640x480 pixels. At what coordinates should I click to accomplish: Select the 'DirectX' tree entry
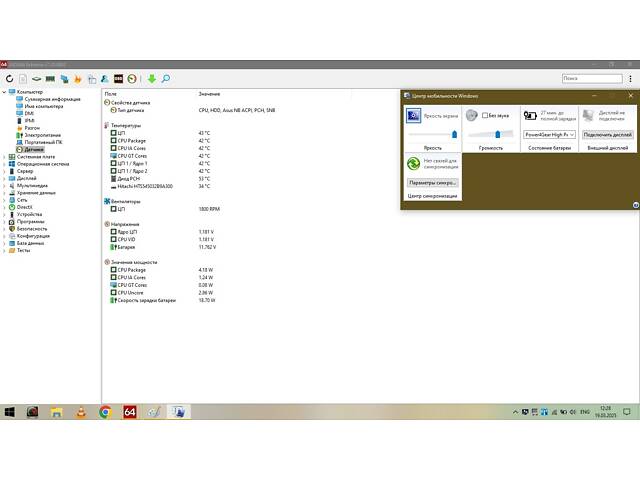point(24,207)
